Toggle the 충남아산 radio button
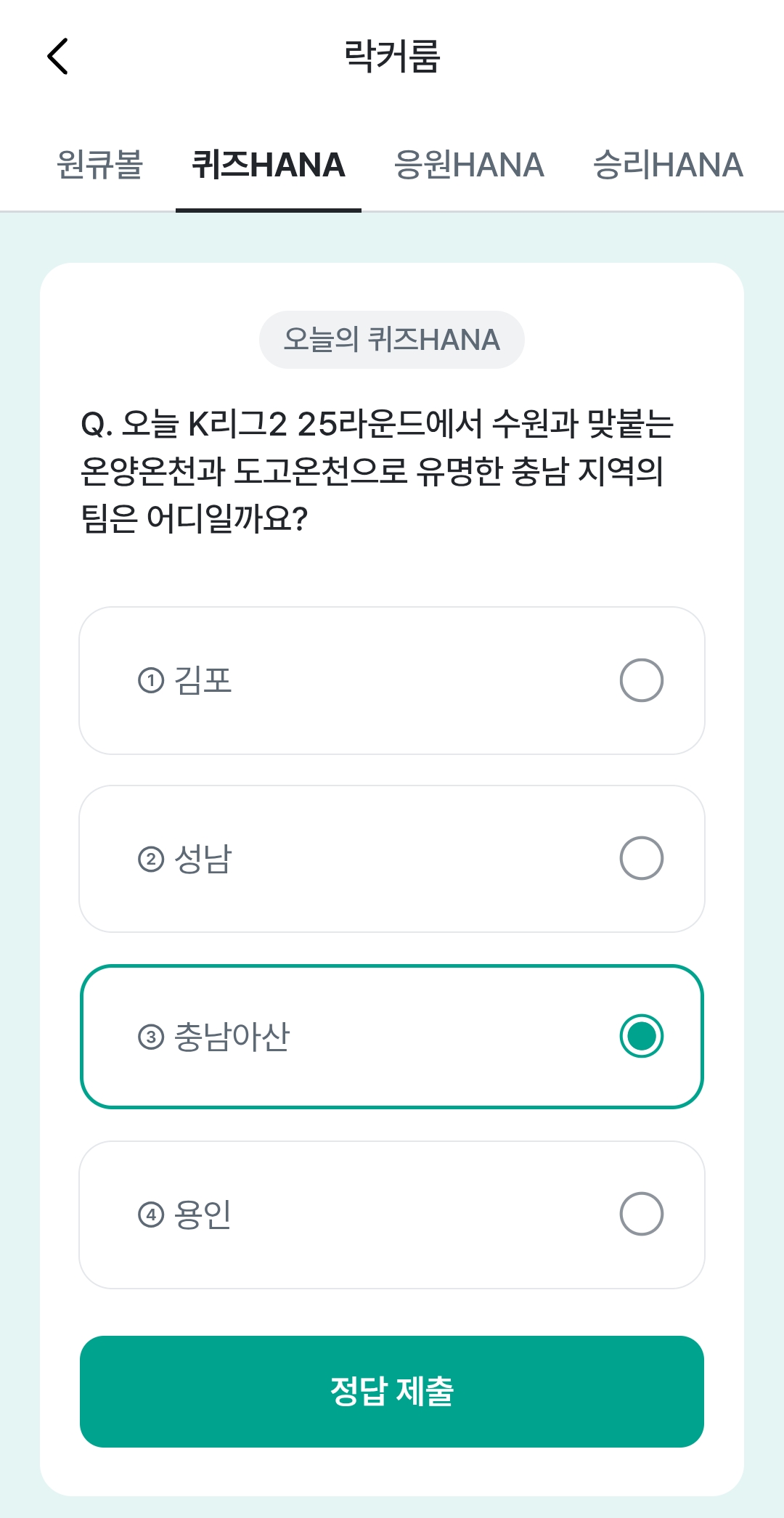The image size is (784, 1518). click(642, 1036)
